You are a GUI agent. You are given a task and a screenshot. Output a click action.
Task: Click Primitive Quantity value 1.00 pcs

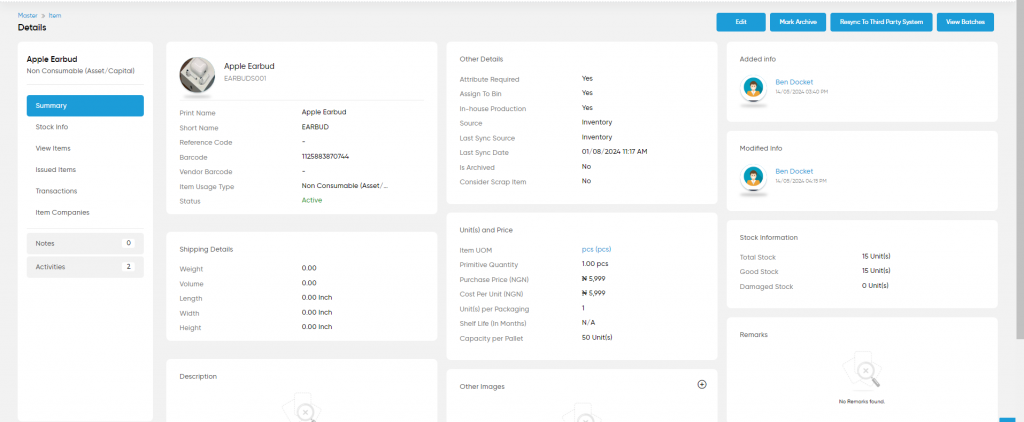pos(595,265)
